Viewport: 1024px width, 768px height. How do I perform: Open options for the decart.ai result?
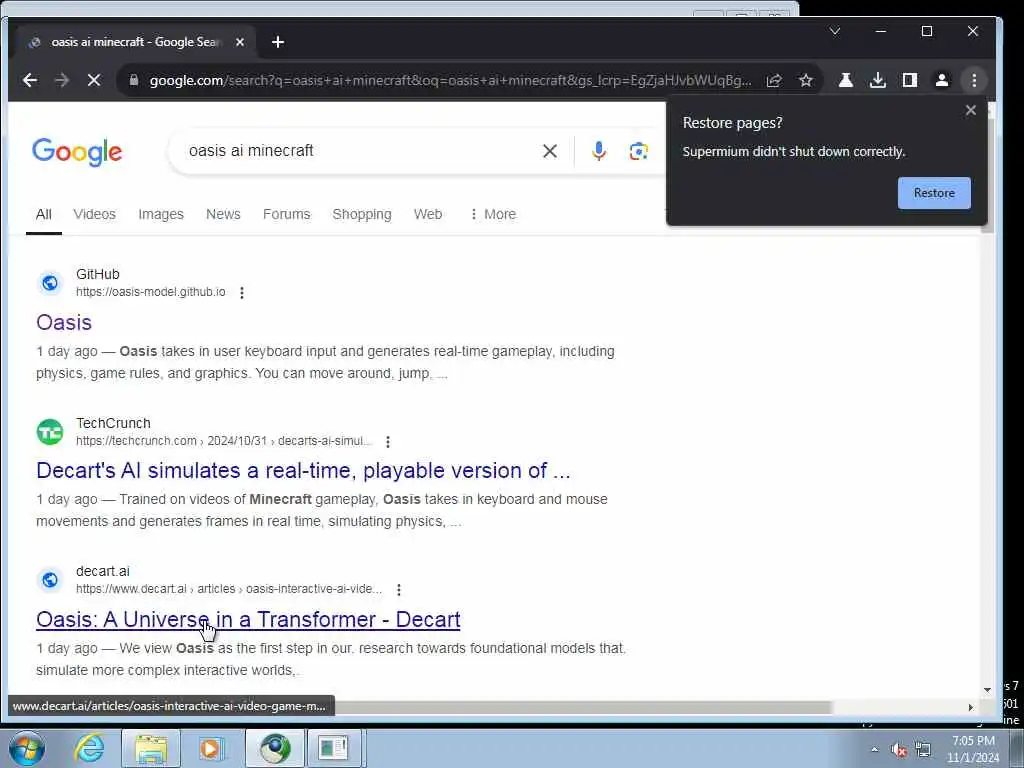coord(398,590)
